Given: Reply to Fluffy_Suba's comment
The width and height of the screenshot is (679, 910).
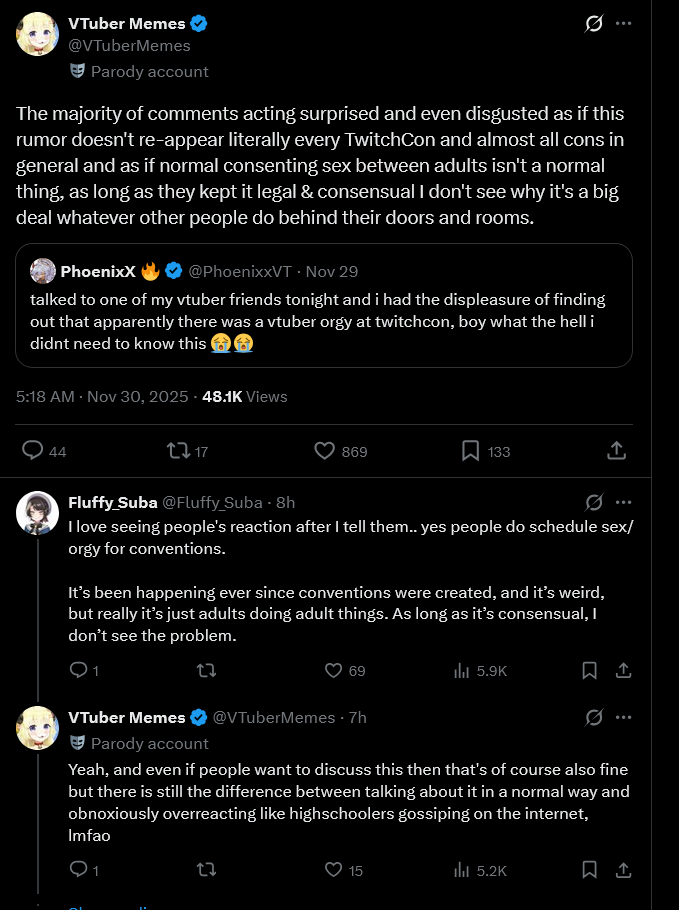Looking at the screenshot, I should click(78, 670).
